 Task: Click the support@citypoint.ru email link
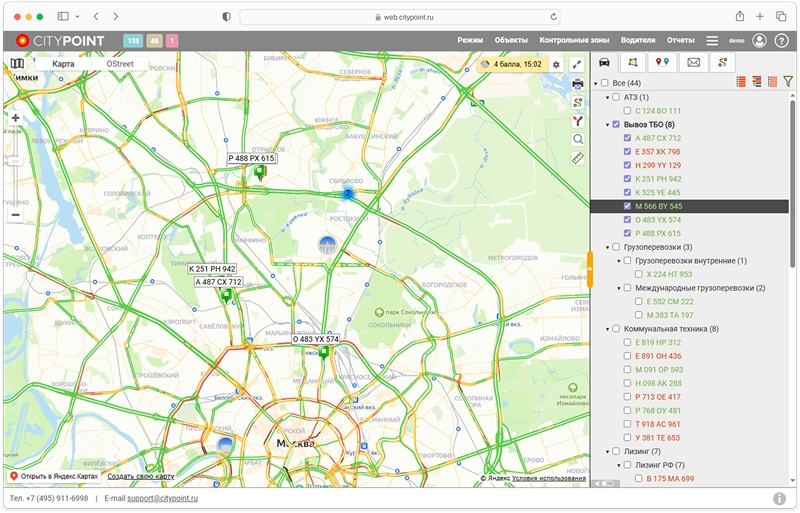pyautogui.click(x=164, y=498)
